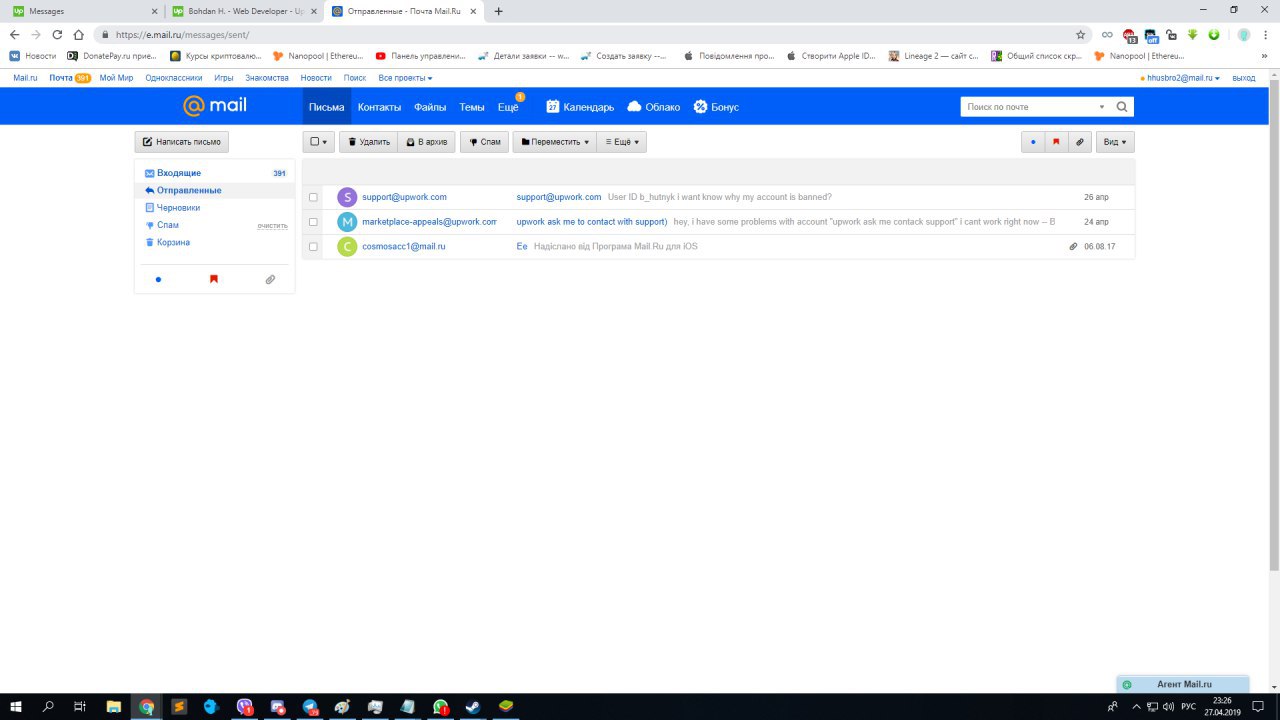Open the Агент Mail.ru chat bar
This screenshot has width=1280, height=720.
pos(1183,684)
